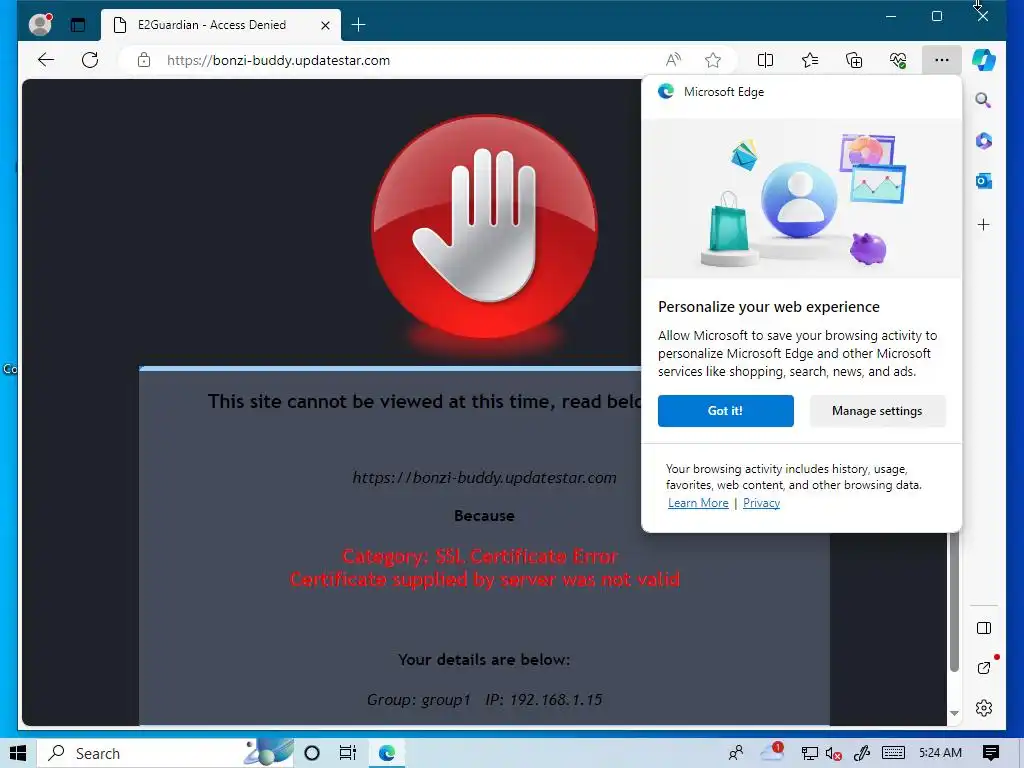Click blocked URL bonzi-buddy.updatestar.com text
The height and width of the screenshot is (768, 1024).
[485, 477]
